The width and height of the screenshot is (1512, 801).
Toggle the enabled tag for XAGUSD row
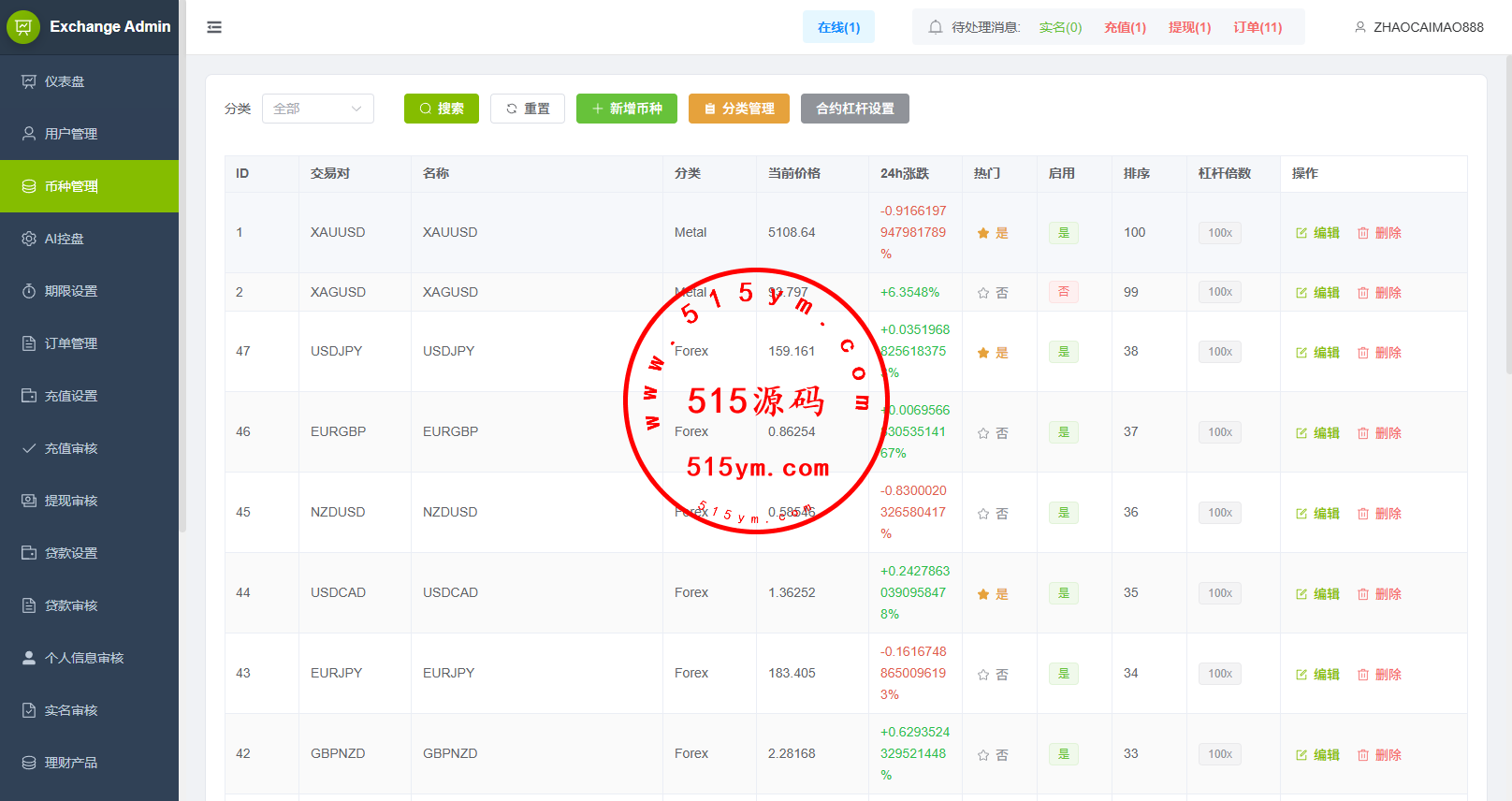click(1063, 292)
